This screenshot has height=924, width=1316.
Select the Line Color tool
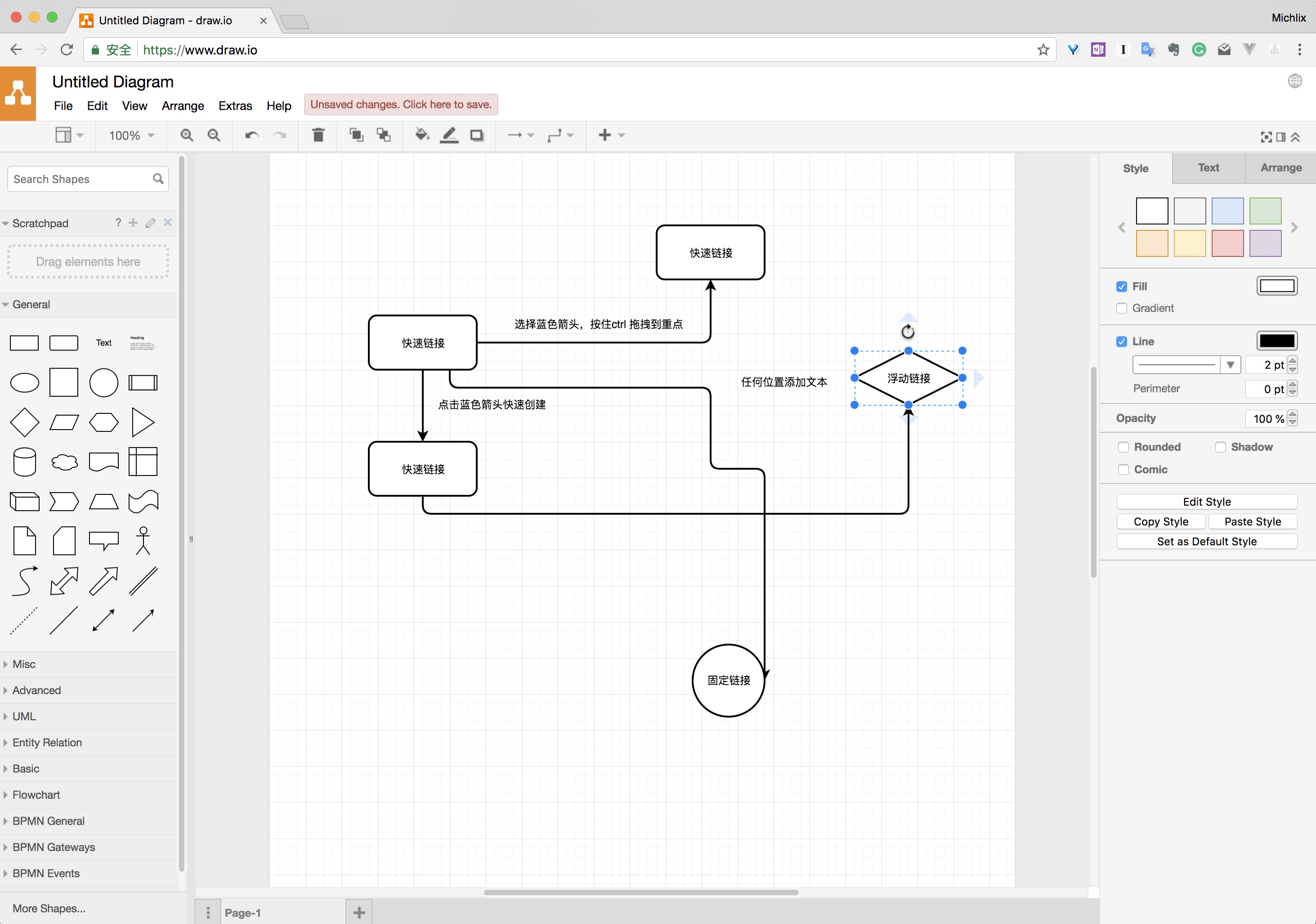449,135
